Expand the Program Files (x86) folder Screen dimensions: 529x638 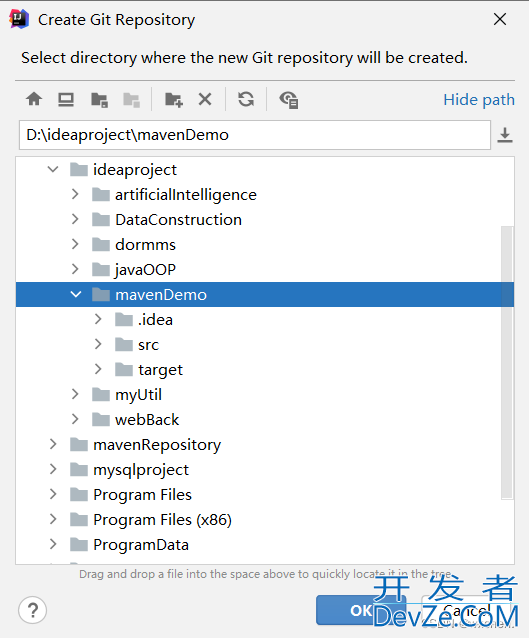pyautogui.click(x=53, y=520)
